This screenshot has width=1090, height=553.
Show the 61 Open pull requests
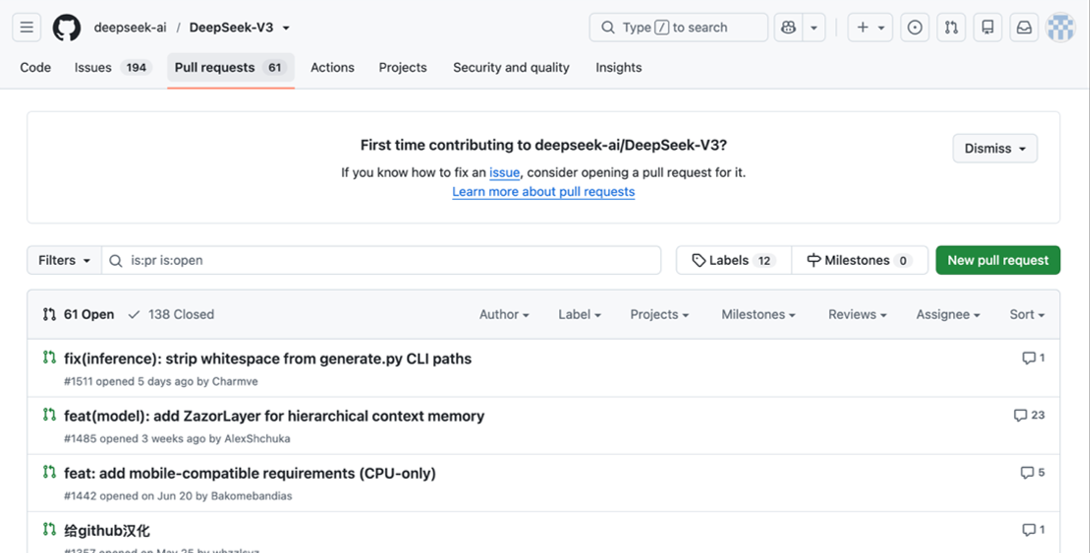tap(79, 315)
